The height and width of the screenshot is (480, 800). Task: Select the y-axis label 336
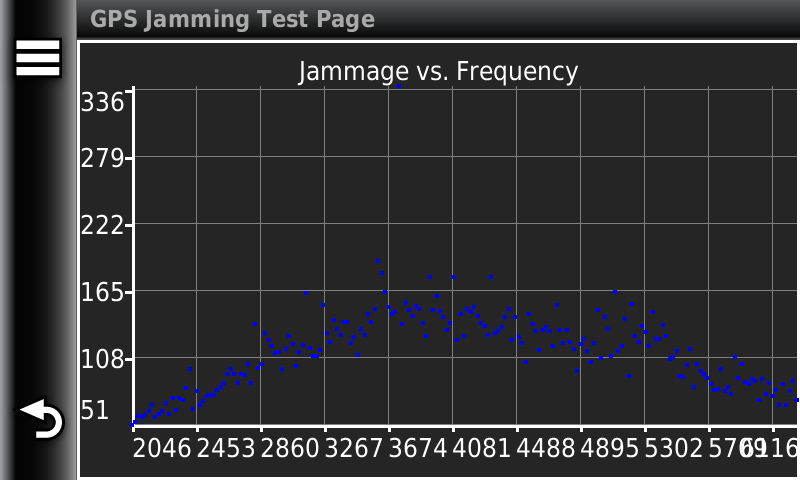point(103,102)
